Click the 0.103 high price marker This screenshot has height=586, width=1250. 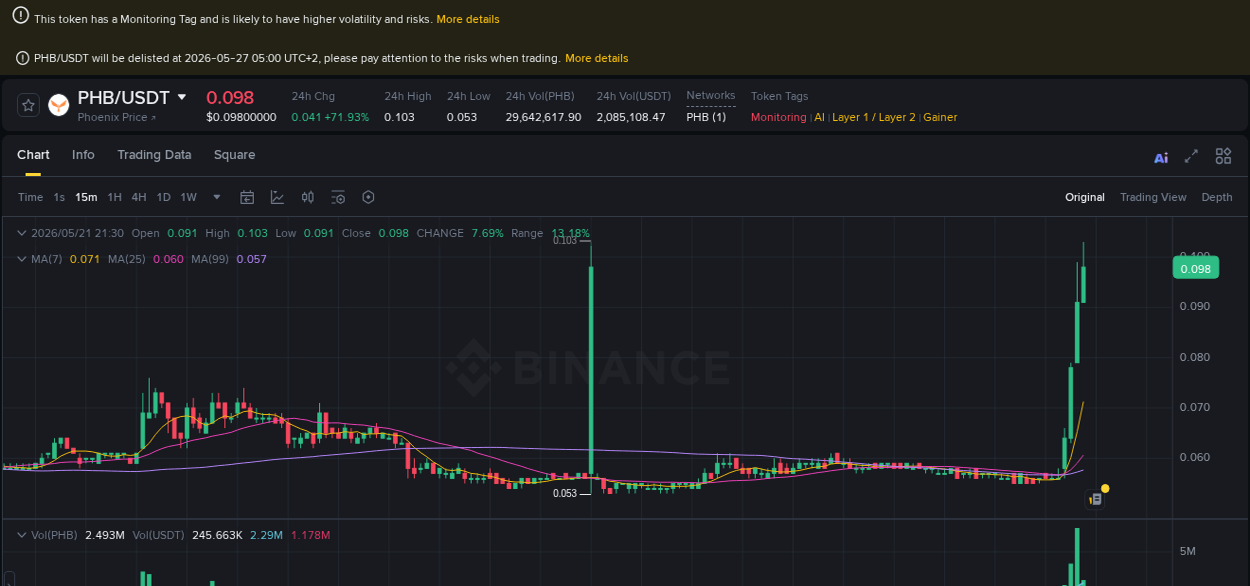(x=564, y=240)
